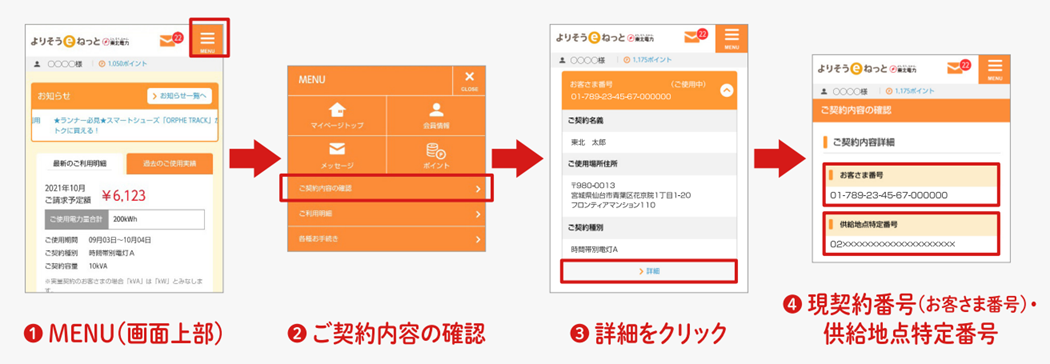Open 会員情報 person icon
Image resolution: width=1050 pixels, height=364 pixels.
click(x=436, y=116)
